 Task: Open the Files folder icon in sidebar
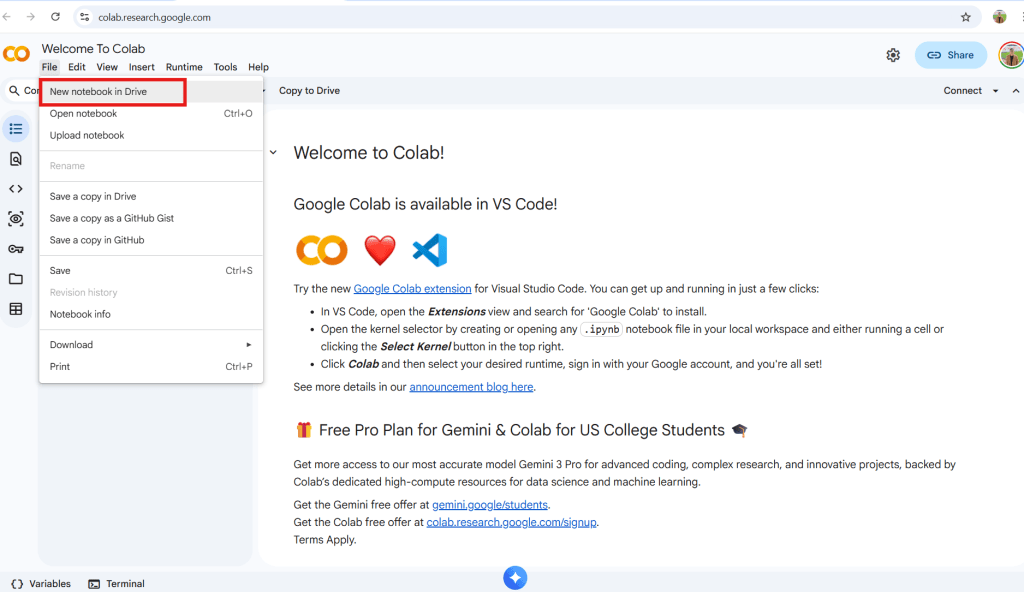(16, 279)
